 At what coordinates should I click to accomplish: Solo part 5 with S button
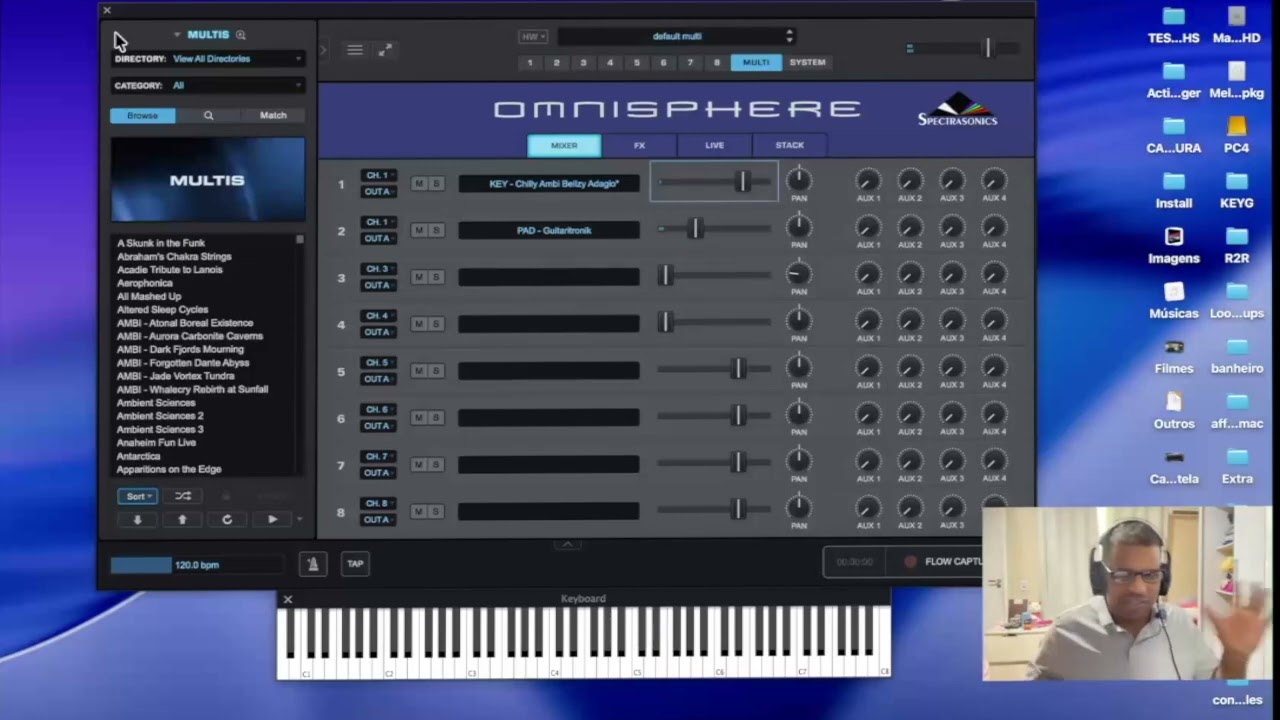[436, 371]
